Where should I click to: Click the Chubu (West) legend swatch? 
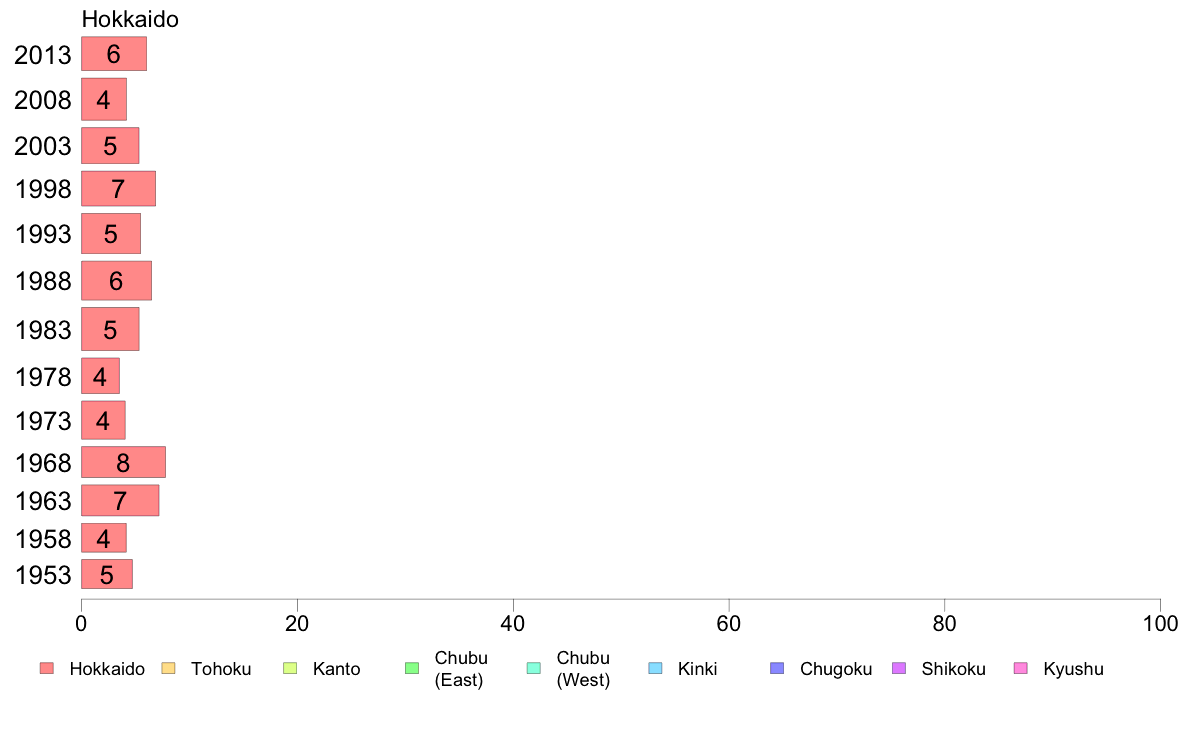(x=533, y=668)
